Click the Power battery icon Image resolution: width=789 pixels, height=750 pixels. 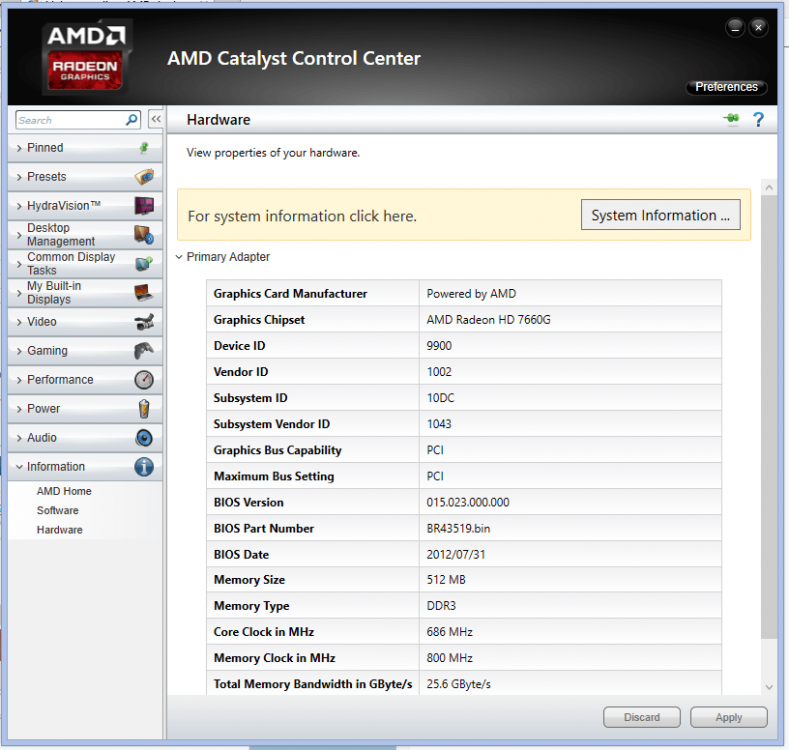[144, 409]
